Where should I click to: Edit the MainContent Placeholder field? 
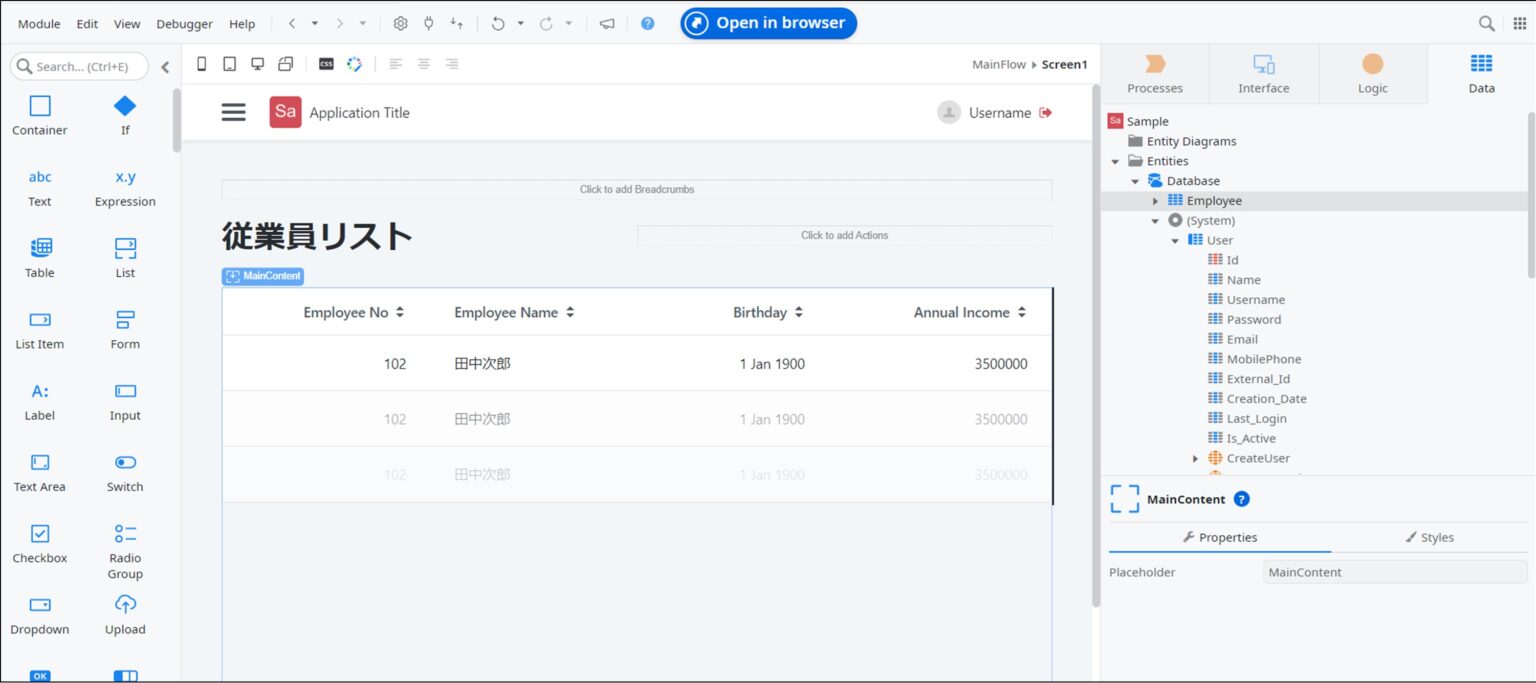pyautogui.click(x=1394, y=571)
